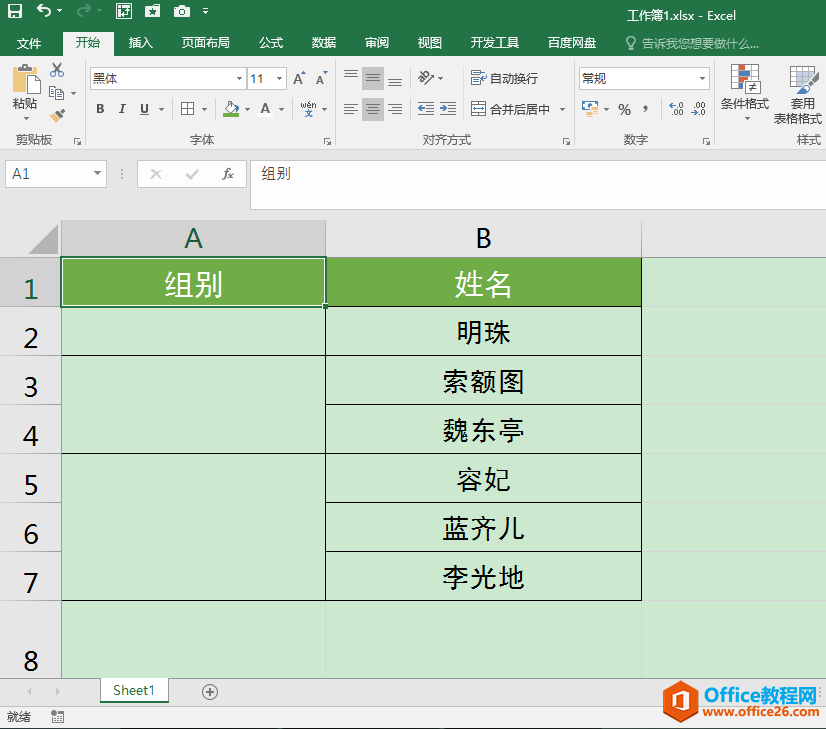Open 条件格式 conditional formatting
The image size is (826, 729).
745,92
